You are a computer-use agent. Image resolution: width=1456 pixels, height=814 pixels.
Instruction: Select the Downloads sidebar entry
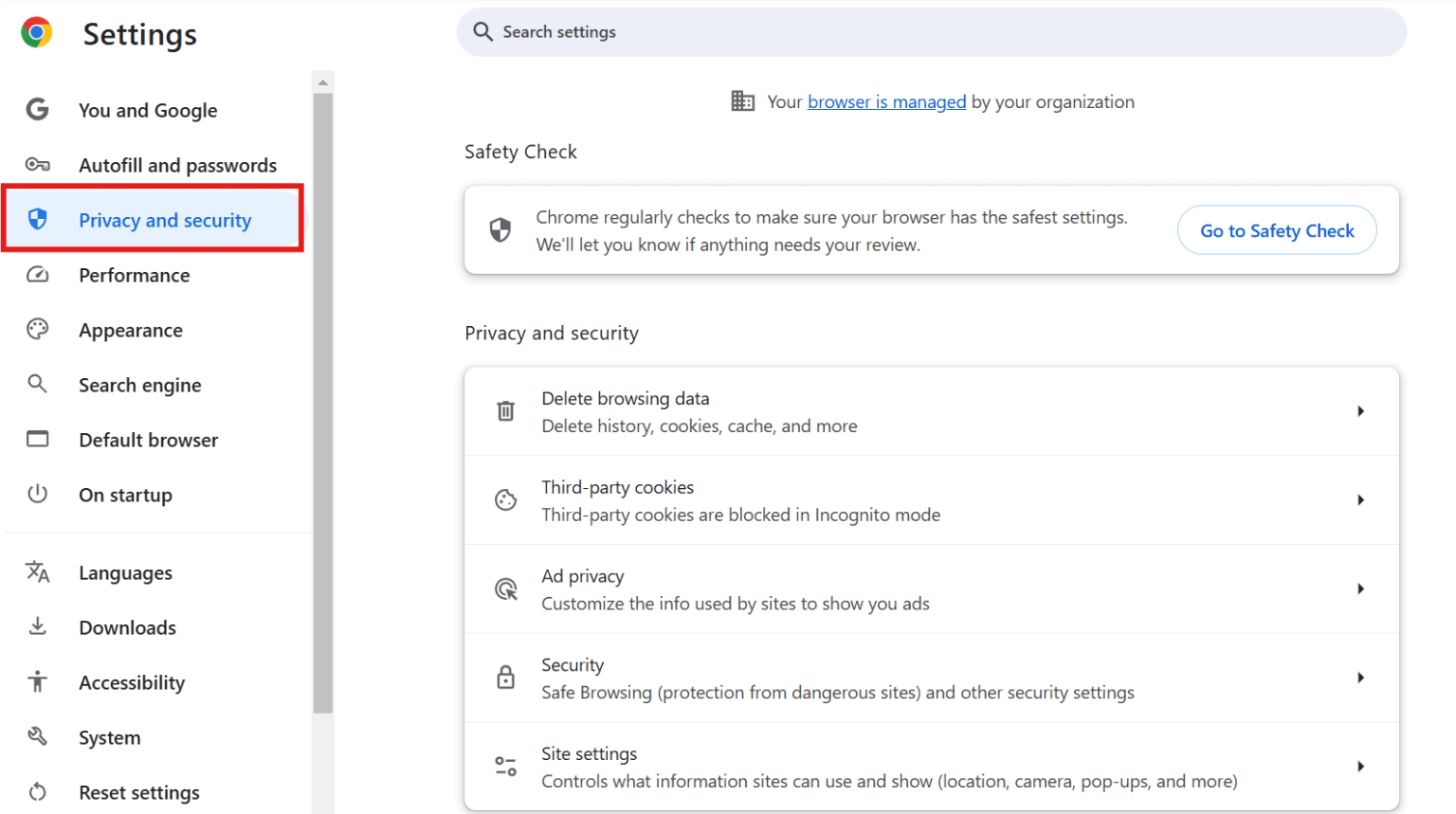(127, 627)
